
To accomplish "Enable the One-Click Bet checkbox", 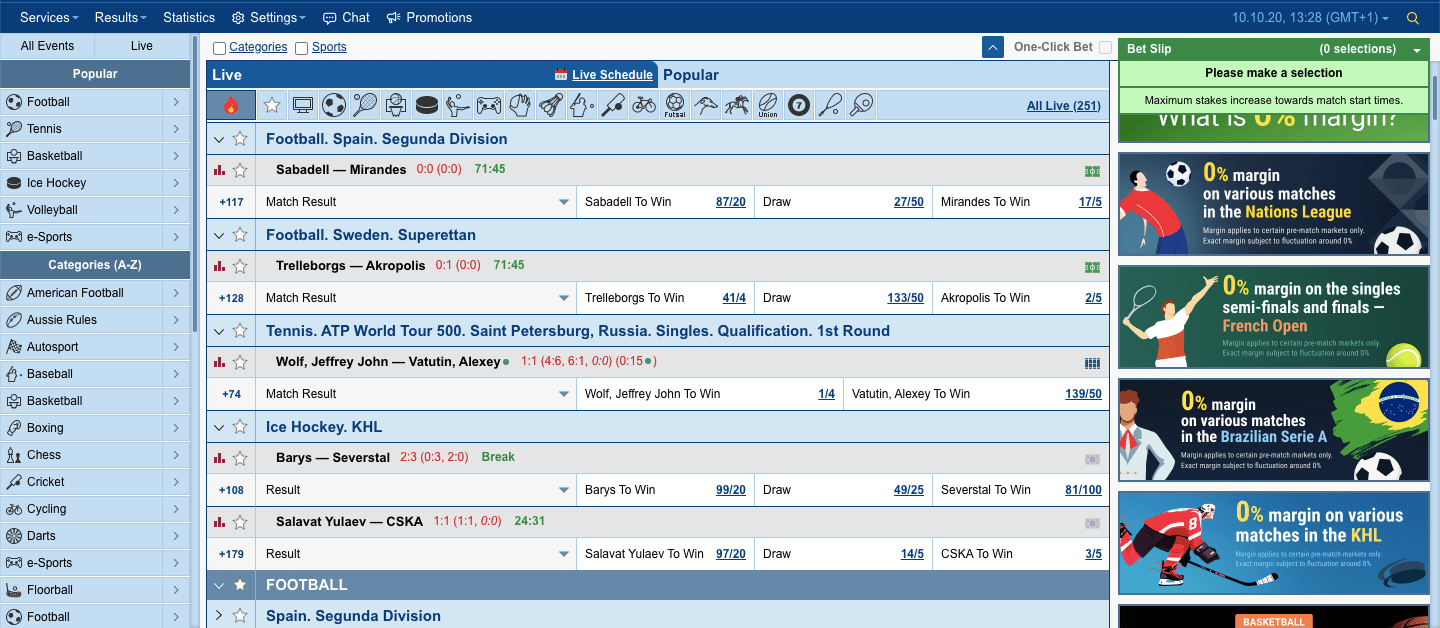I will click(1105, 47).
